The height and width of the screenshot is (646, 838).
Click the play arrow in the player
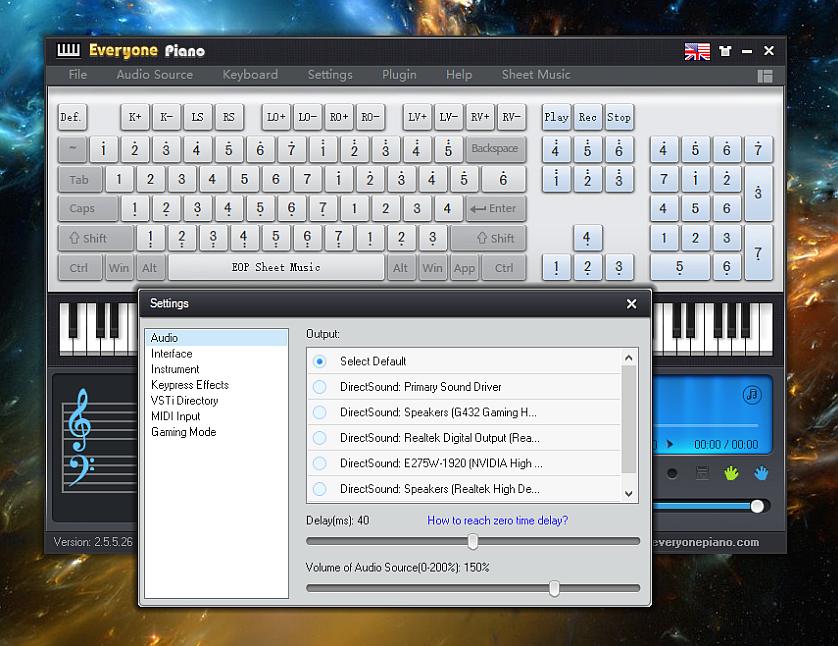click(670, 444)
